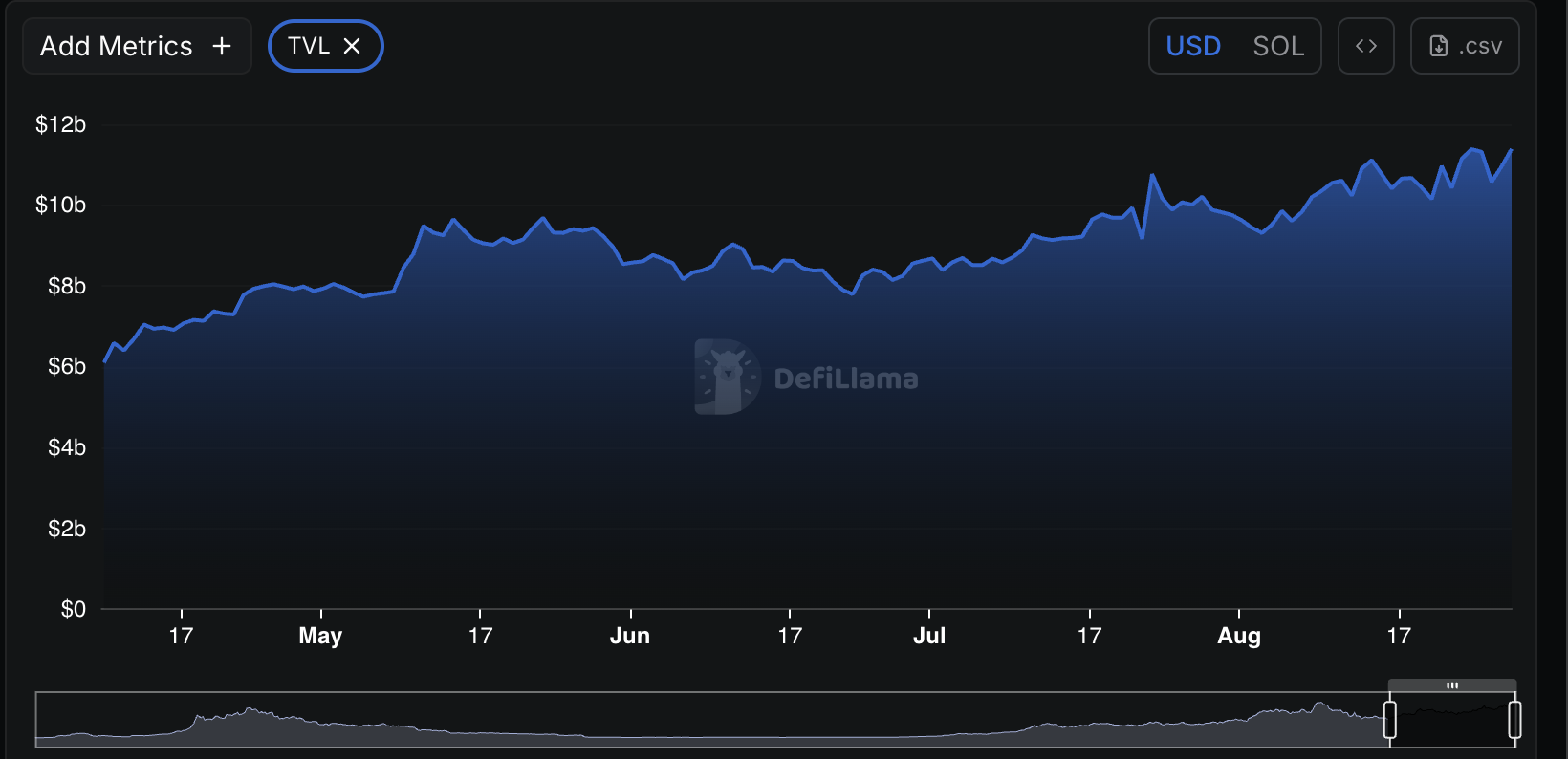Click the Aug label on the time axis
Screen dimensions: 1568x759
1238,636
